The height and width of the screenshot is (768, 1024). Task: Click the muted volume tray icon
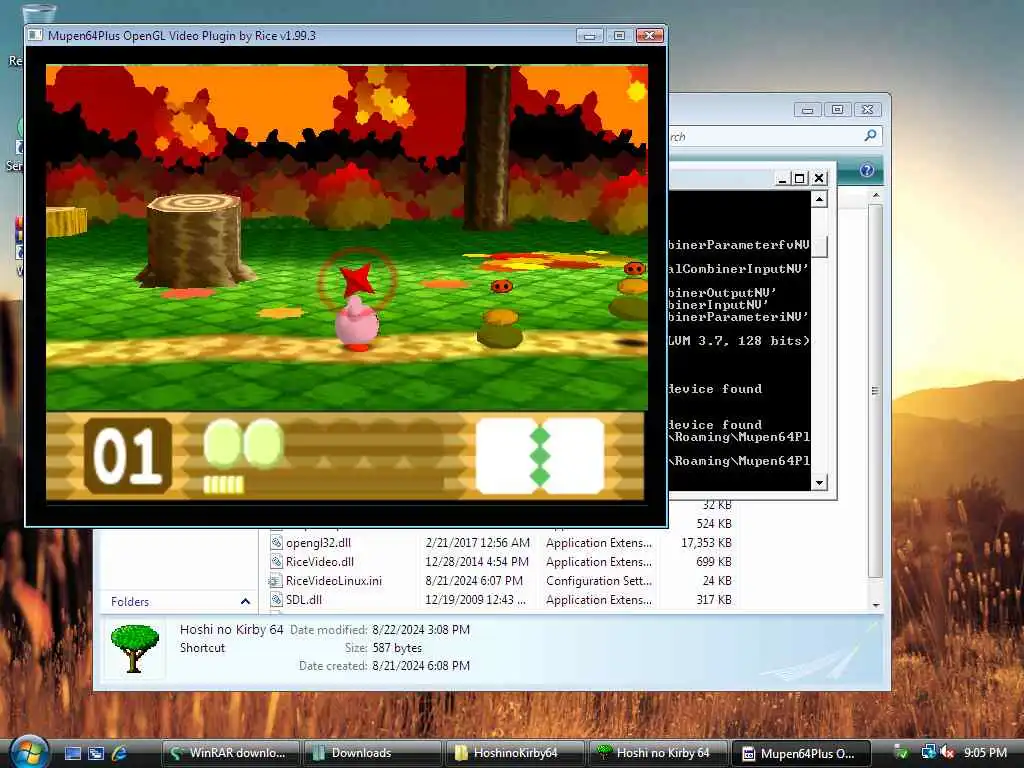(x=947, y=753)
